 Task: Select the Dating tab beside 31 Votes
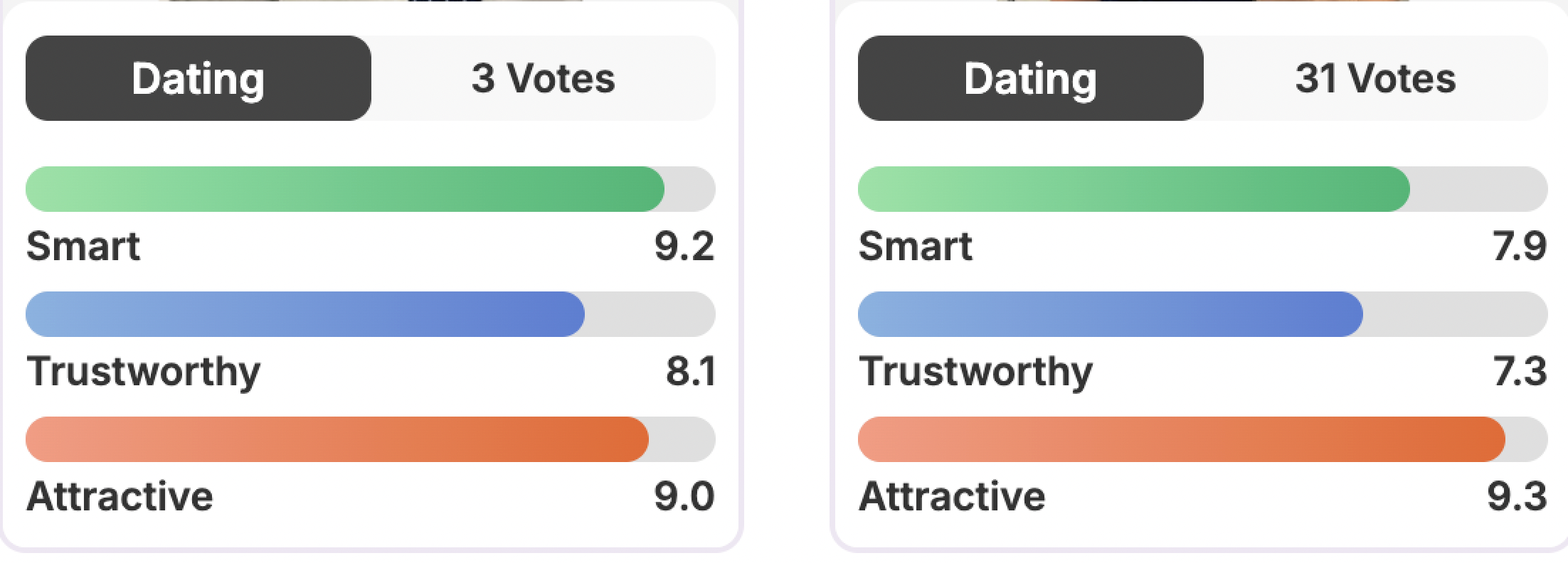pos(1030,78)
